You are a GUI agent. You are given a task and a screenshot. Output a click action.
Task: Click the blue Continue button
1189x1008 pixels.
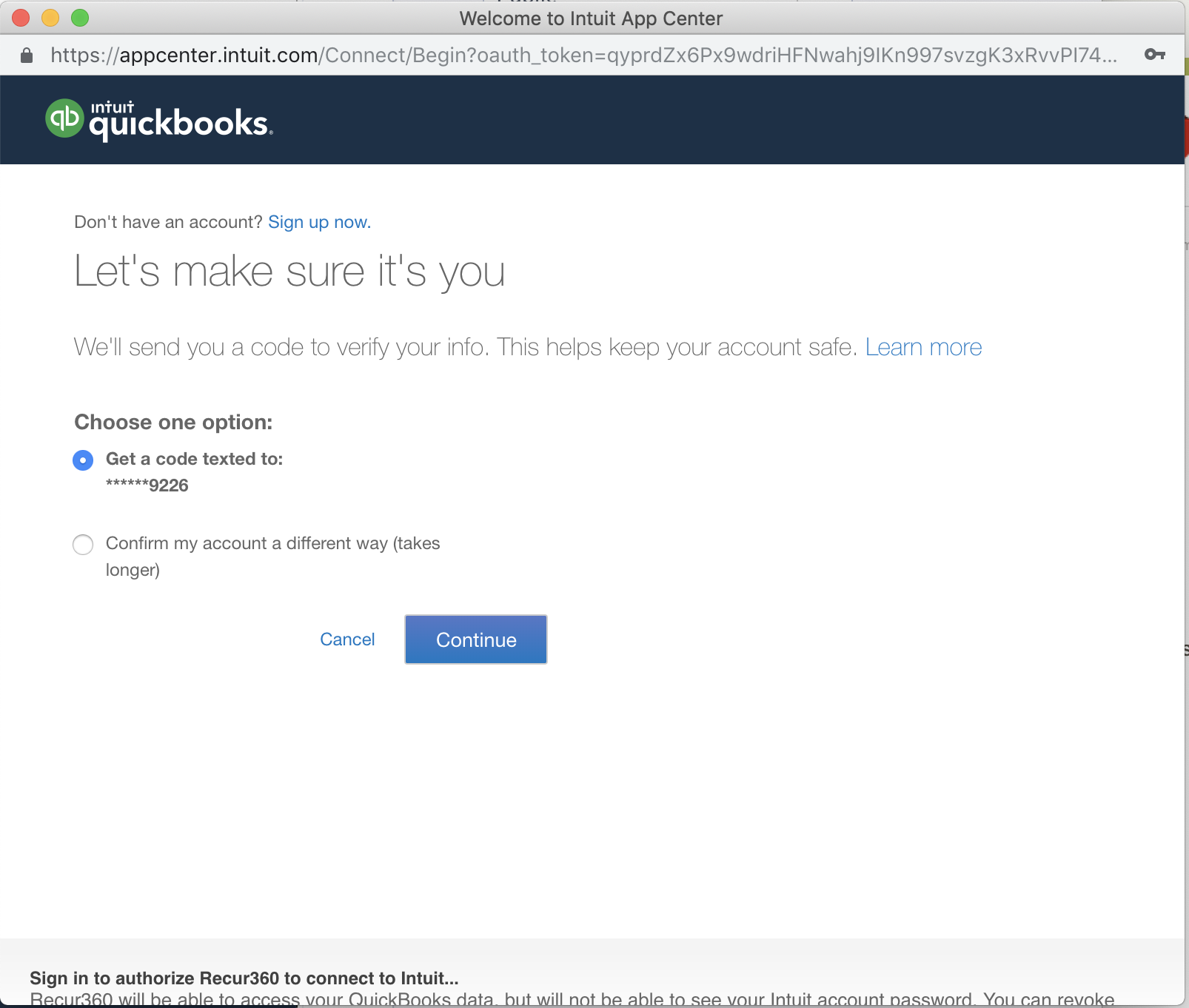(x=476, y=639)
